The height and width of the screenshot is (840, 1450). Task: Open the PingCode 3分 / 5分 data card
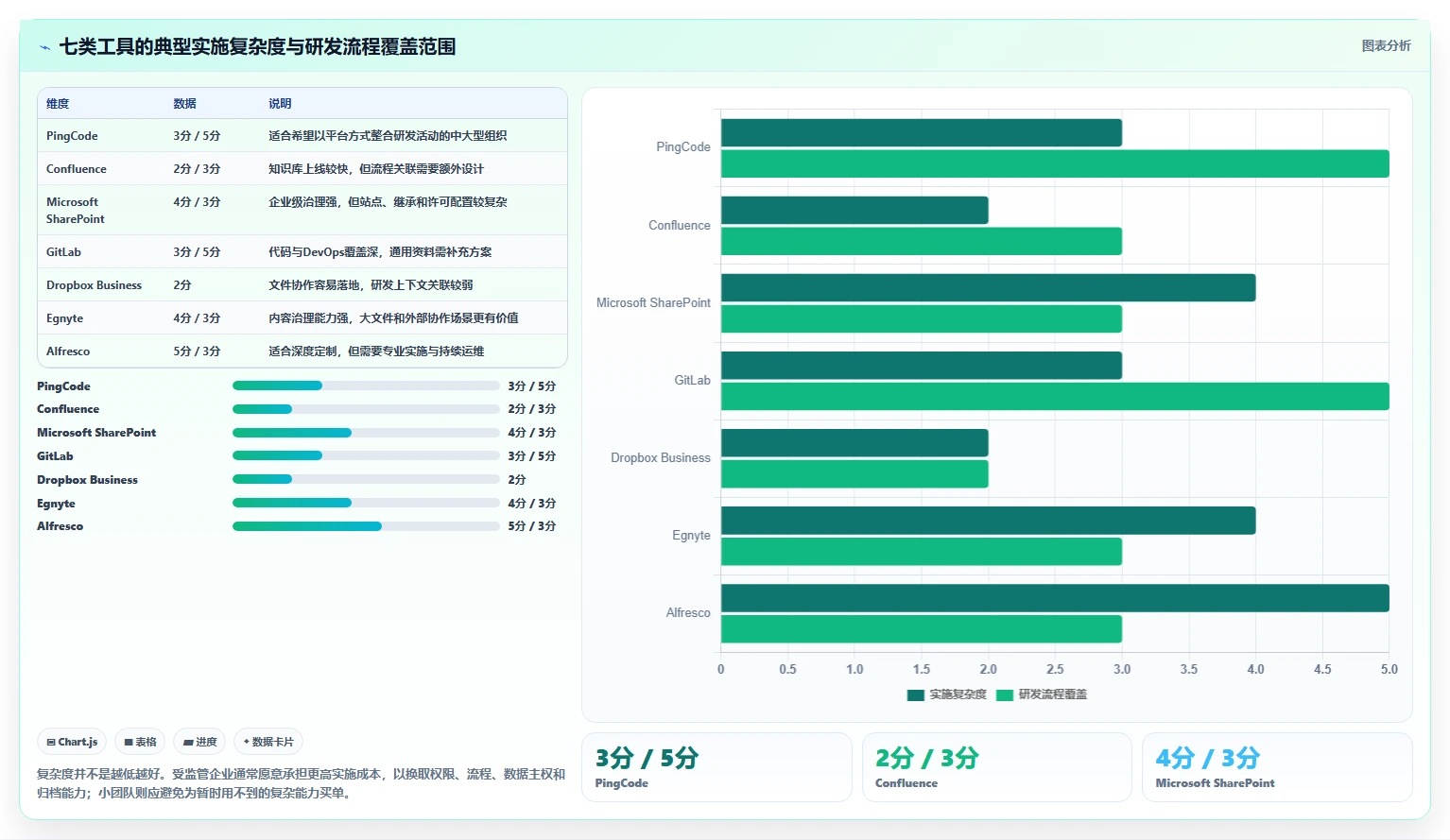tap(716, 767)
